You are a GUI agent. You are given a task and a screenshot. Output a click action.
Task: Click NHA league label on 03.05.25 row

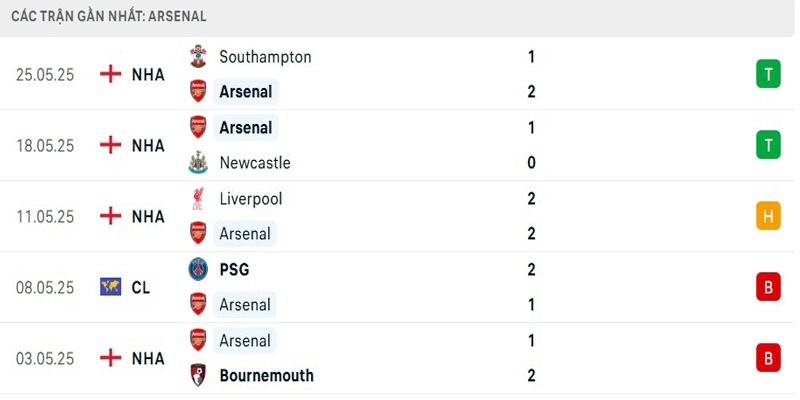148,358
